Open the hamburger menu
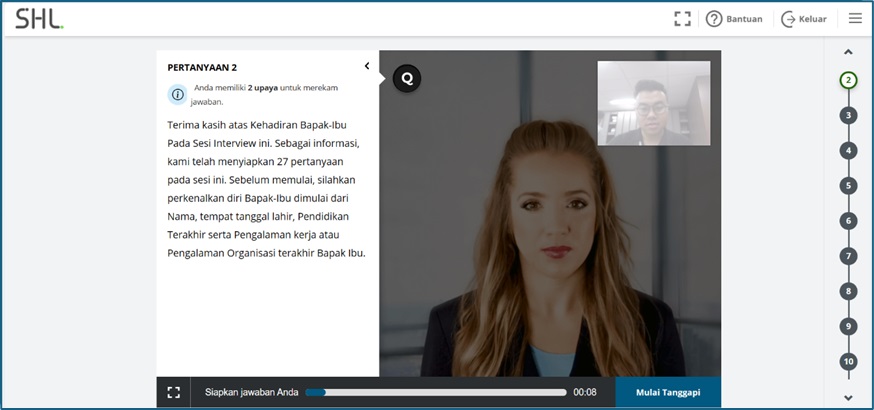The width and height of the screenshot is (874, 410). [855, 18]
